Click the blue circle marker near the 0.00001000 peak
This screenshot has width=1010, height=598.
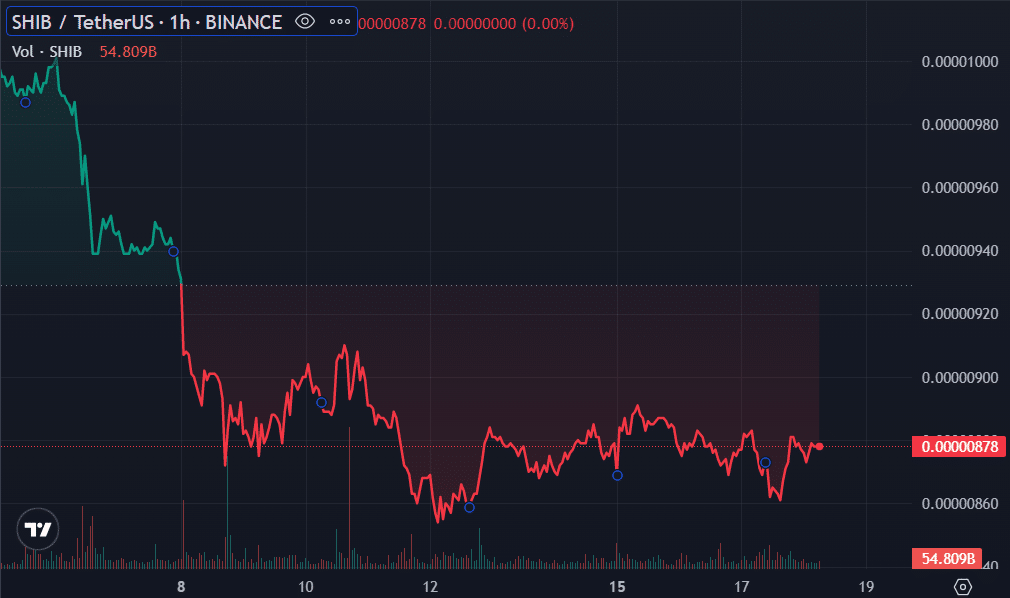pos(25,102)
